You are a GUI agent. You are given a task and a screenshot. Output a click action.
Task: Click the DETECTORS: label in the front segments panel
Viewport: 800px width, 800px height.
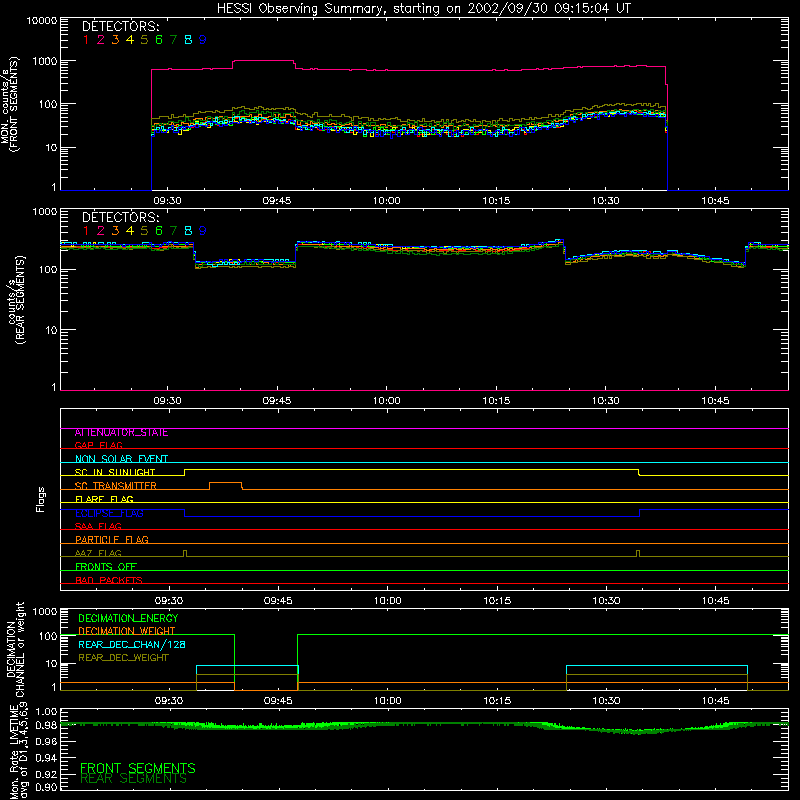(x=120, y=26)
